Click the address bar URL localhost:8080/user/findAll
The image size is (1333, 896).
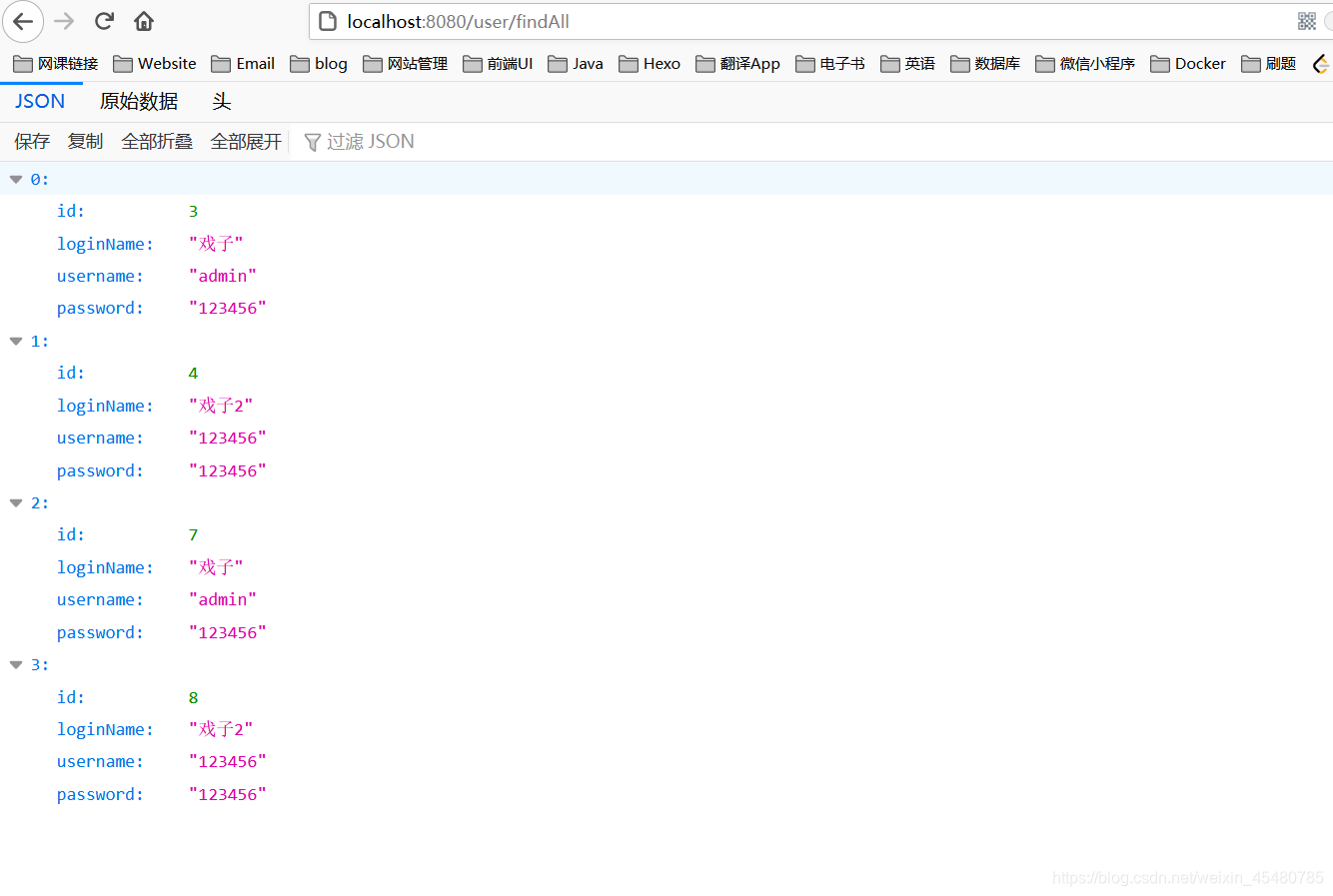[459, 21]
